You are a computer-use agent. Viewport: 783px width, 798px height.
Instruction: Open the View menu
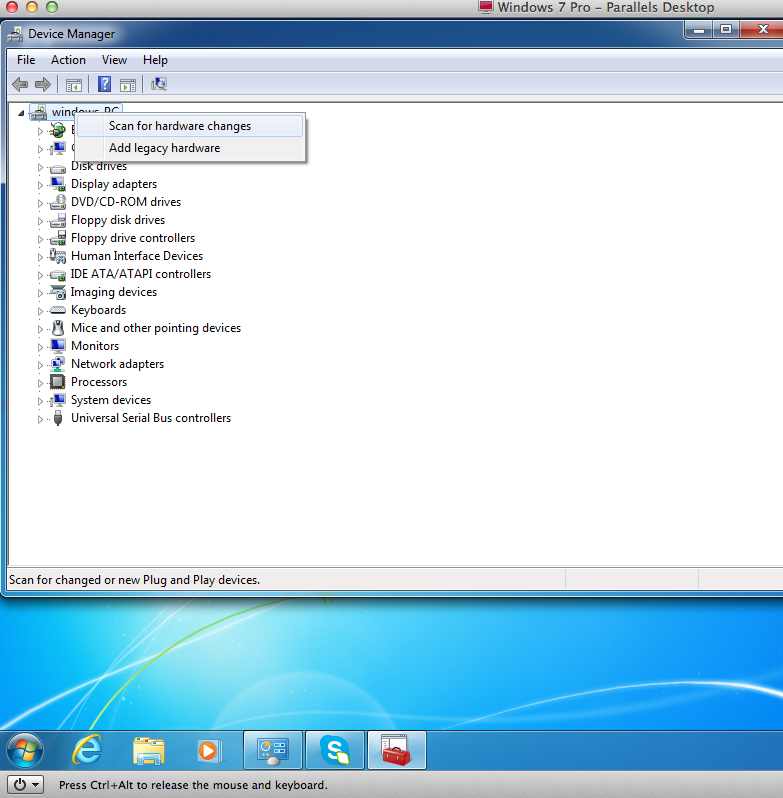(114, 60)
